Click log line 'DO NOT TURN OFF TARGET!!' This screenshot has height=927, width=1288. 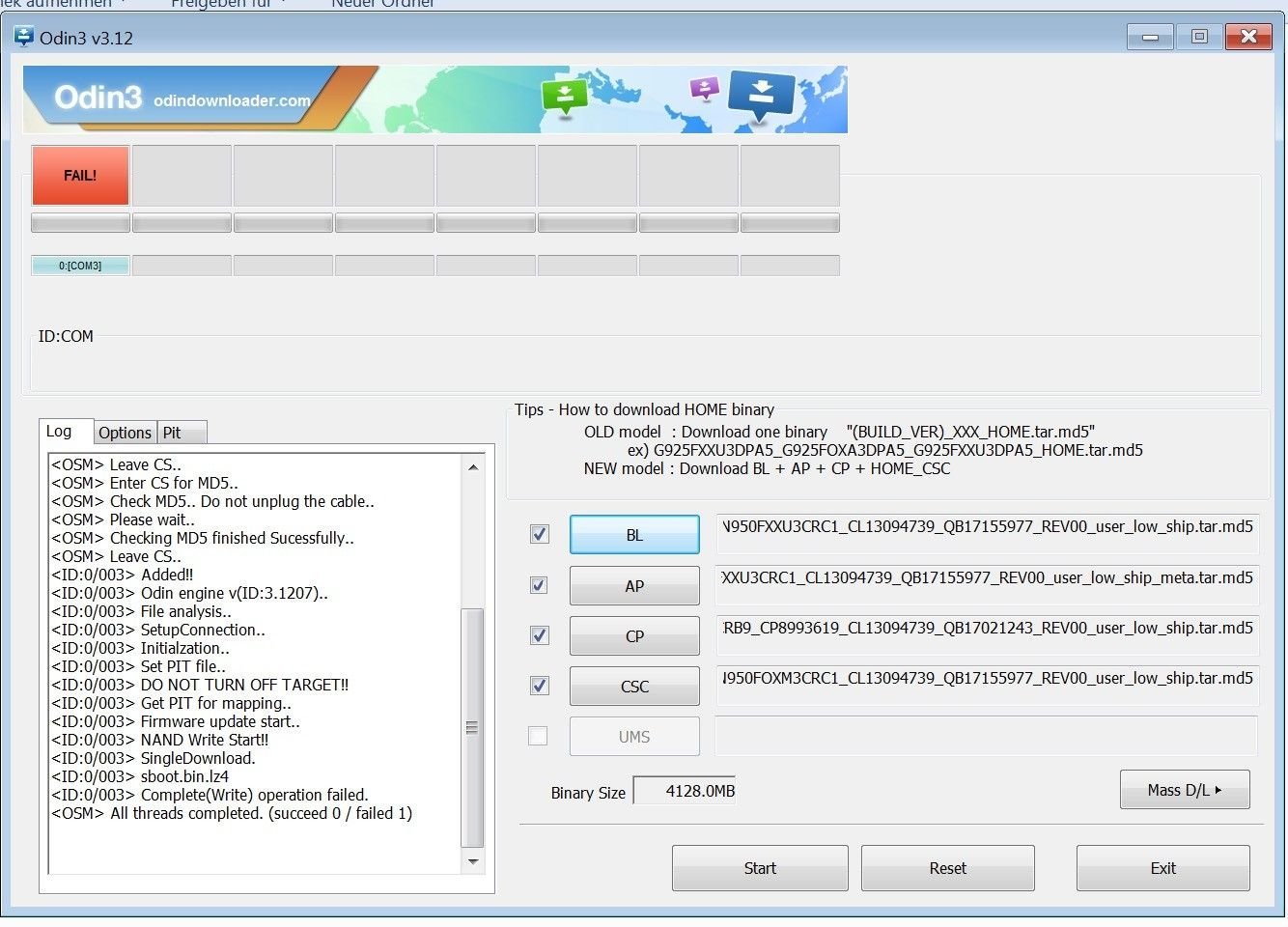(x=245, y=685)
